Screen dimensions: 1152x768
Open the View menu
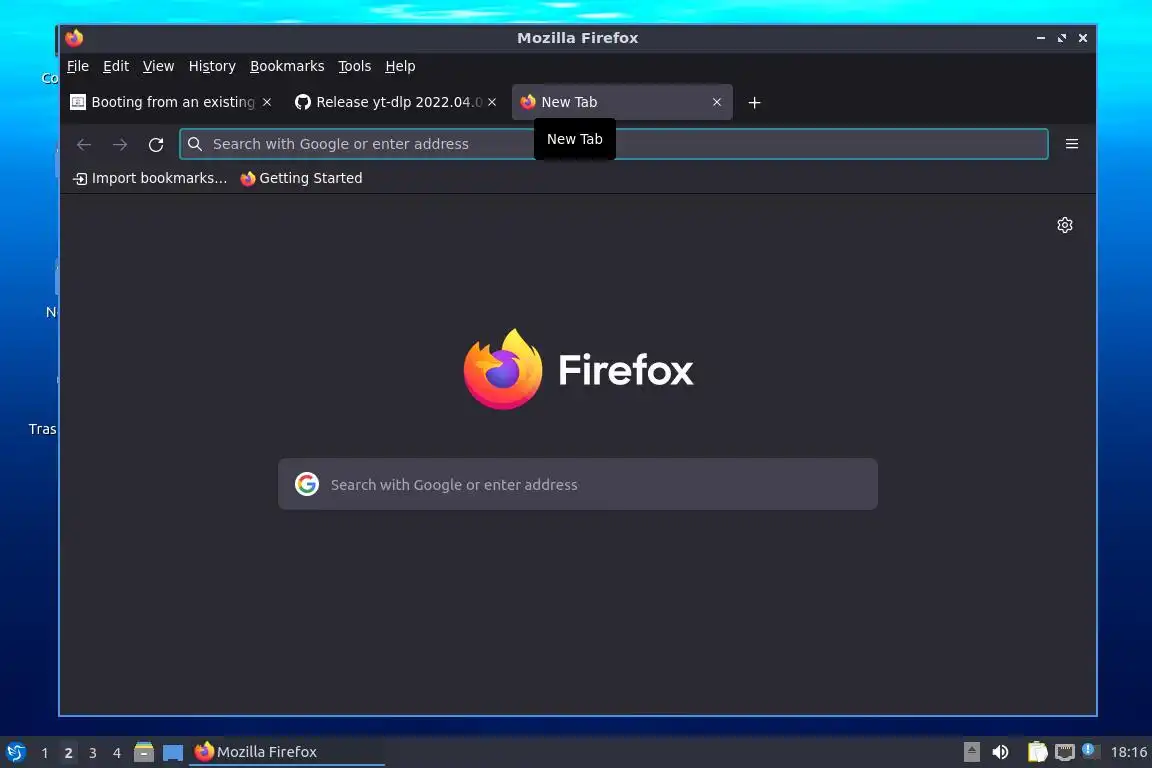[159, 66]
